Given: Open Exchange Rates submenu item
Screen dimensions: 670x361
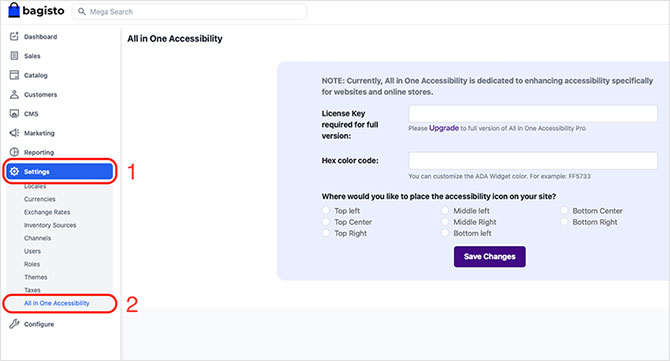Looking at the screenshot, I should [47, 212].
